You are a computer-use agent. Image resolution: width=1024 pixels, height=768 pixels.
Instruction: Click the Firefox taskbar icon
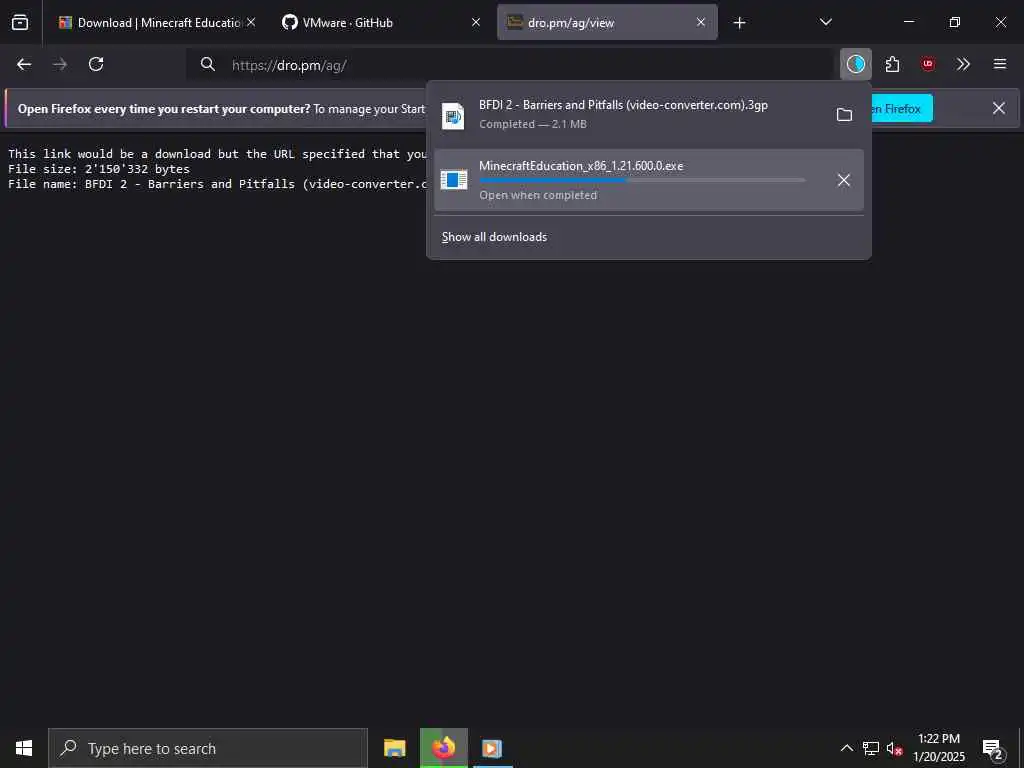[444, 748]
